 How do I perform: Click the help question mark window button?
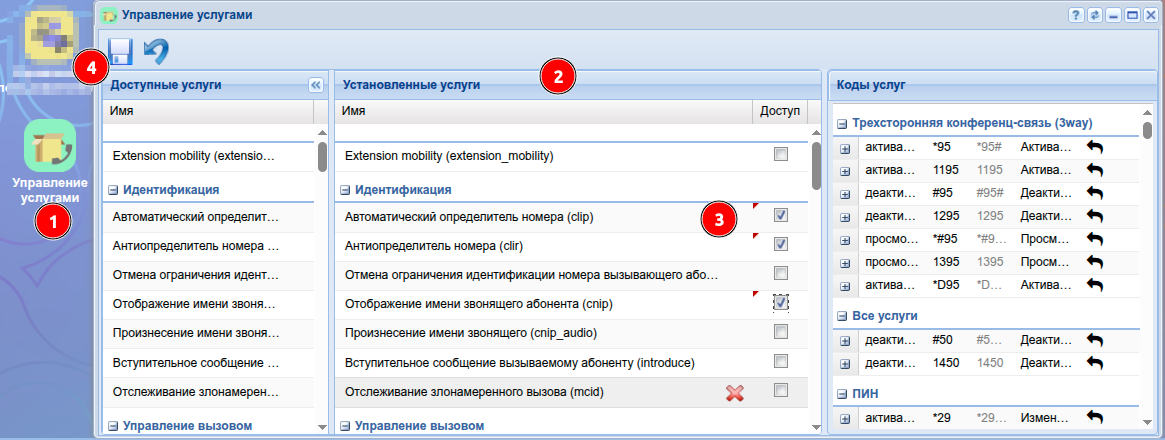pos(1076,16)
